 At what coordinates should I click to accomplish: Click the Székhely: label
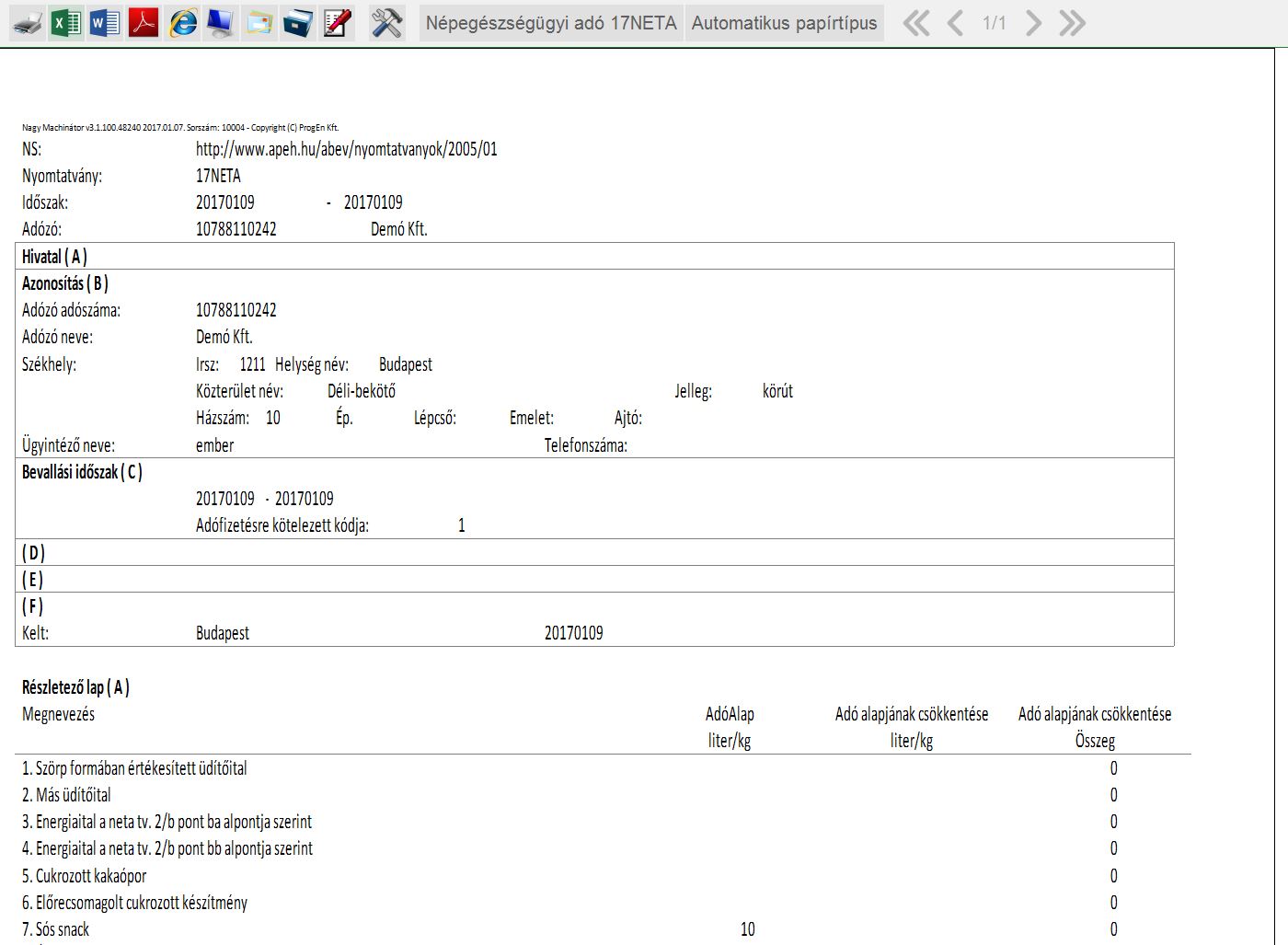click(x=50, y=364)
